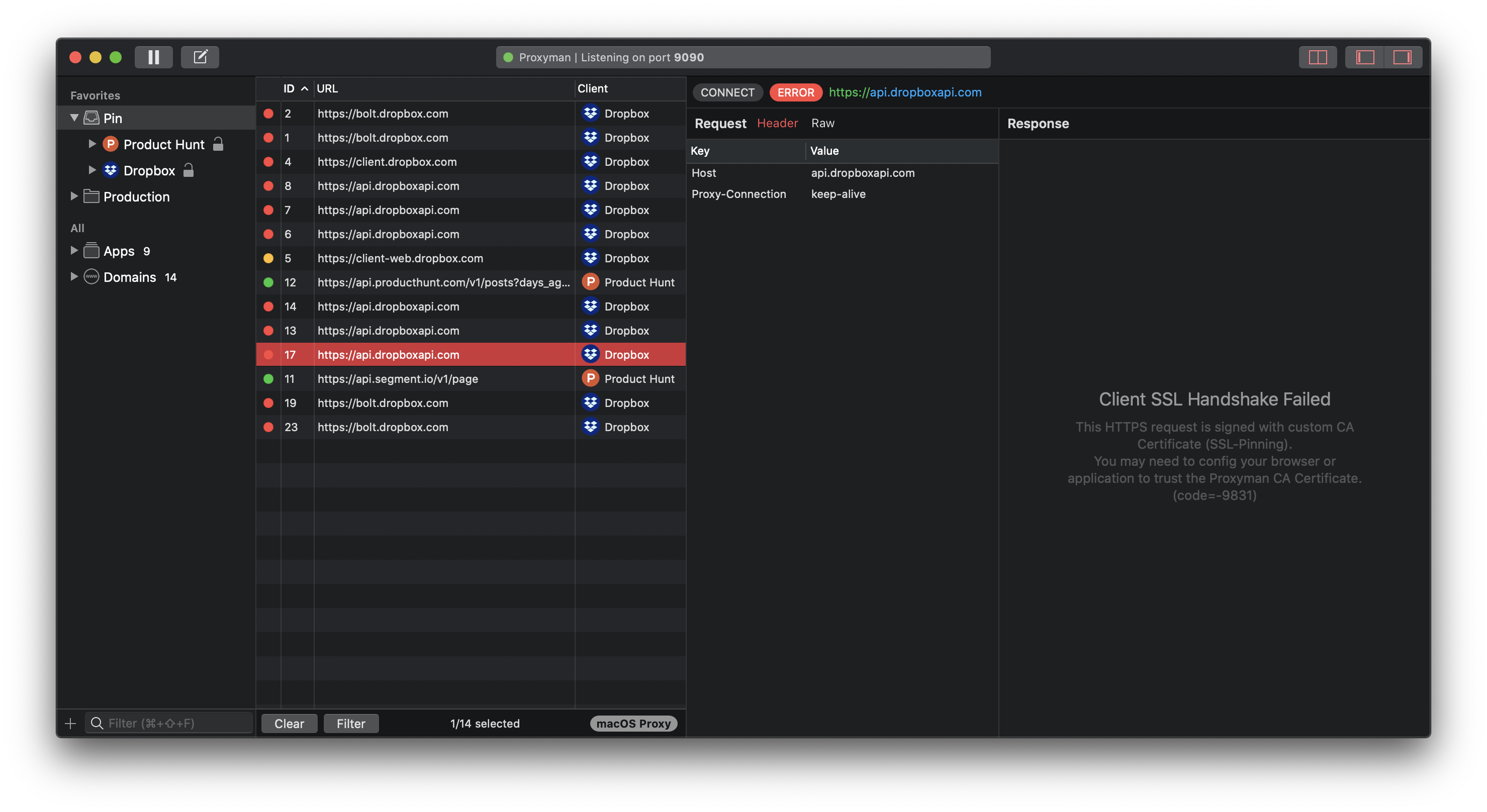The height and width of the screenshot is (812, 1487).
Task: Click the edit/pencil icon in toolbar
Action: pyautogui.click(x=200, y=57)
